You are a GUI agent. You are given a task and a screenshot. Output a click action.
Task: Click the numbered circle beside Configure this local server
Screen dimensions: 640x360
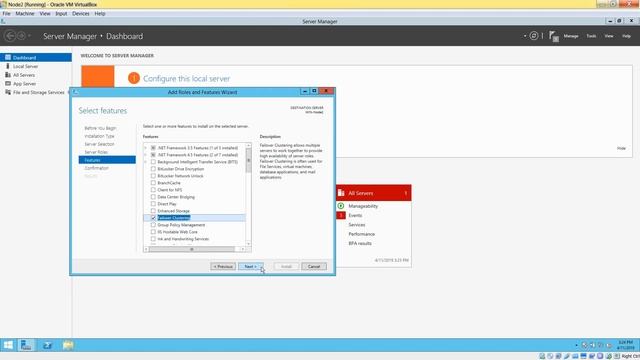134,78
